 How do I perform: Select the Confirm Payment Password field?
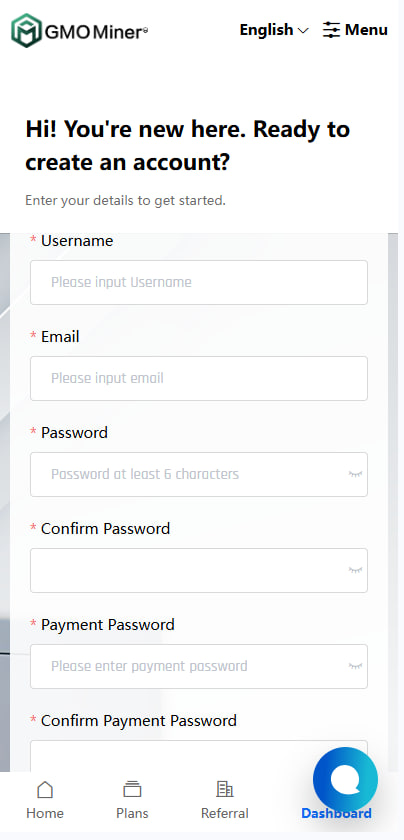199,756
